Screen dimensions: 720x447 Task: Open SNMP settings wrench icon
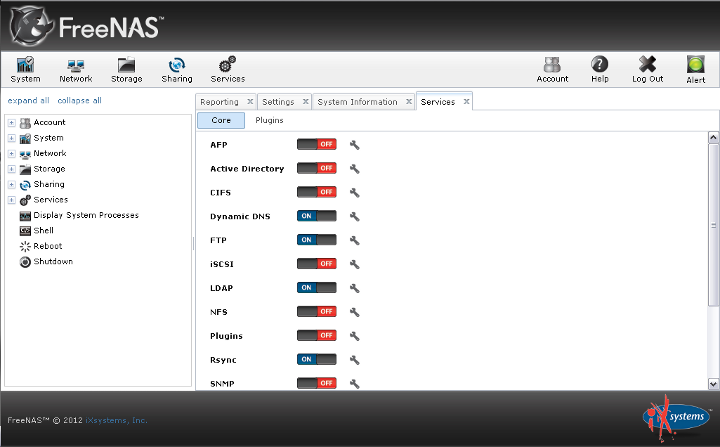click(354, 384)
